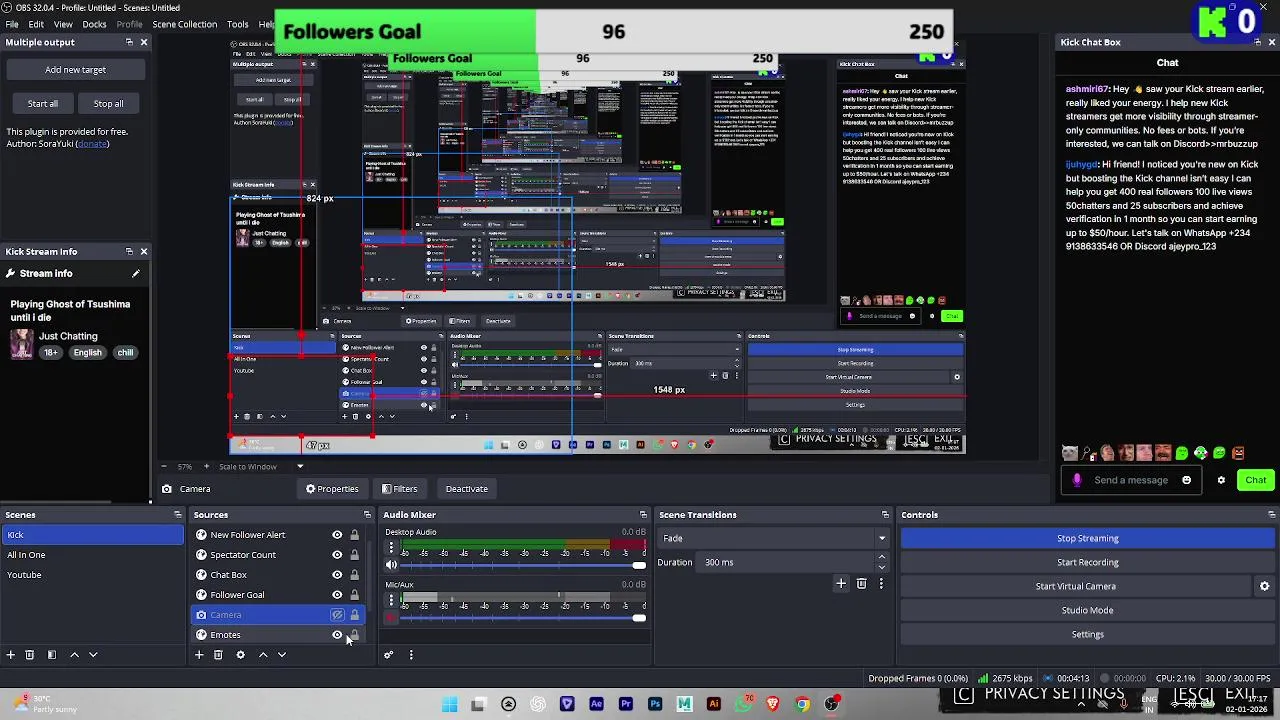Add transition with plus icon in Scene Transitions
The image size is (1280, 720).
(x=841, y=584)
